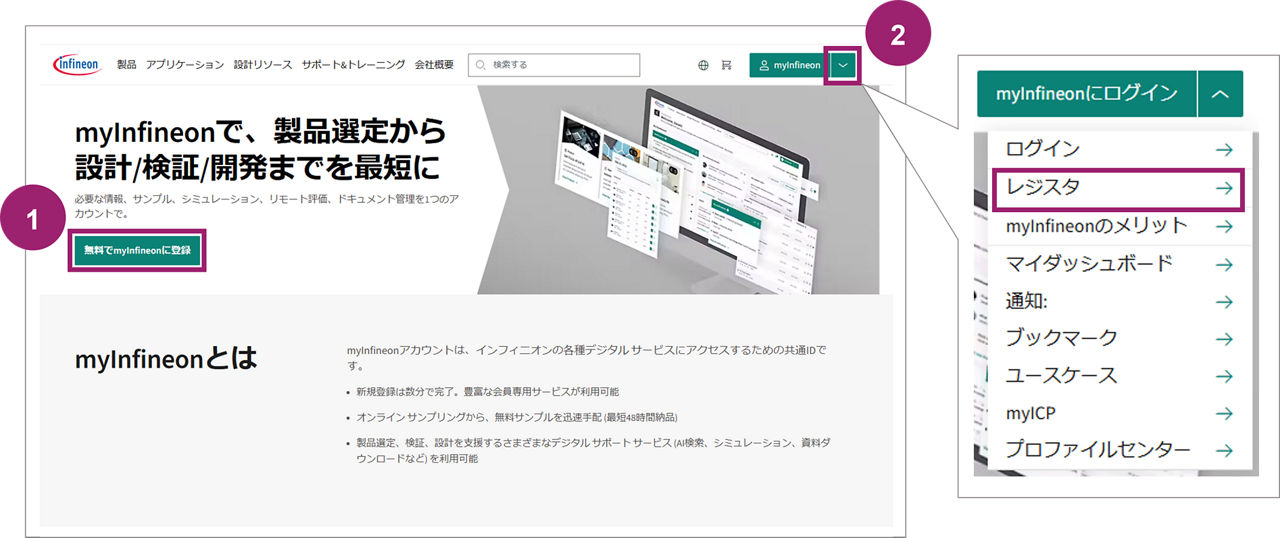Click the arrow icon beside プロファイルセンター
Screen dimensions: 1280x538
tap(1222, 450)
